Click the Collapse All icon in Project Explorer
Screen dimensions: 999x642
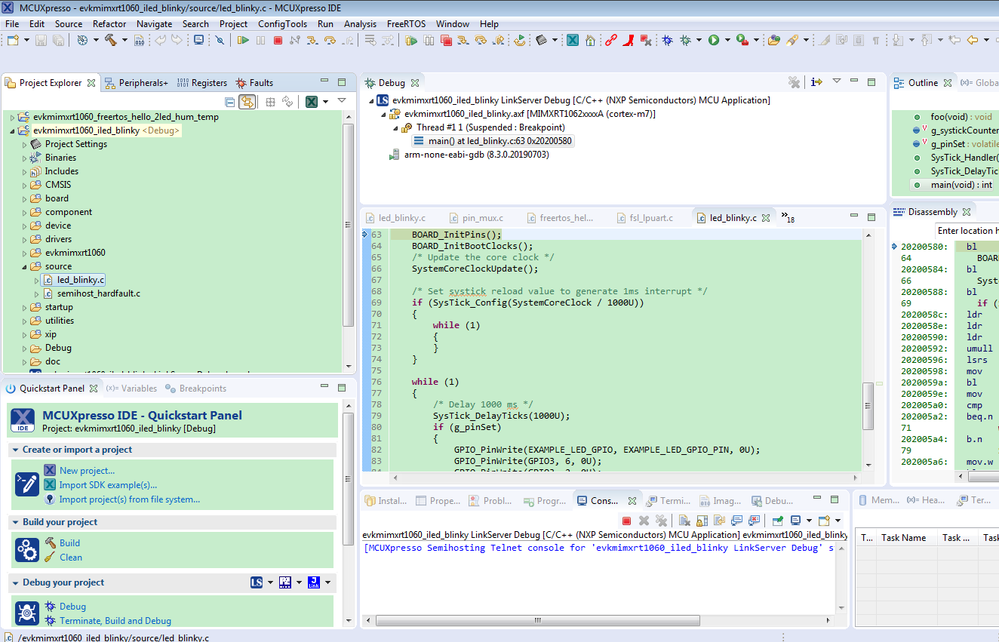[x=230, y=102]
